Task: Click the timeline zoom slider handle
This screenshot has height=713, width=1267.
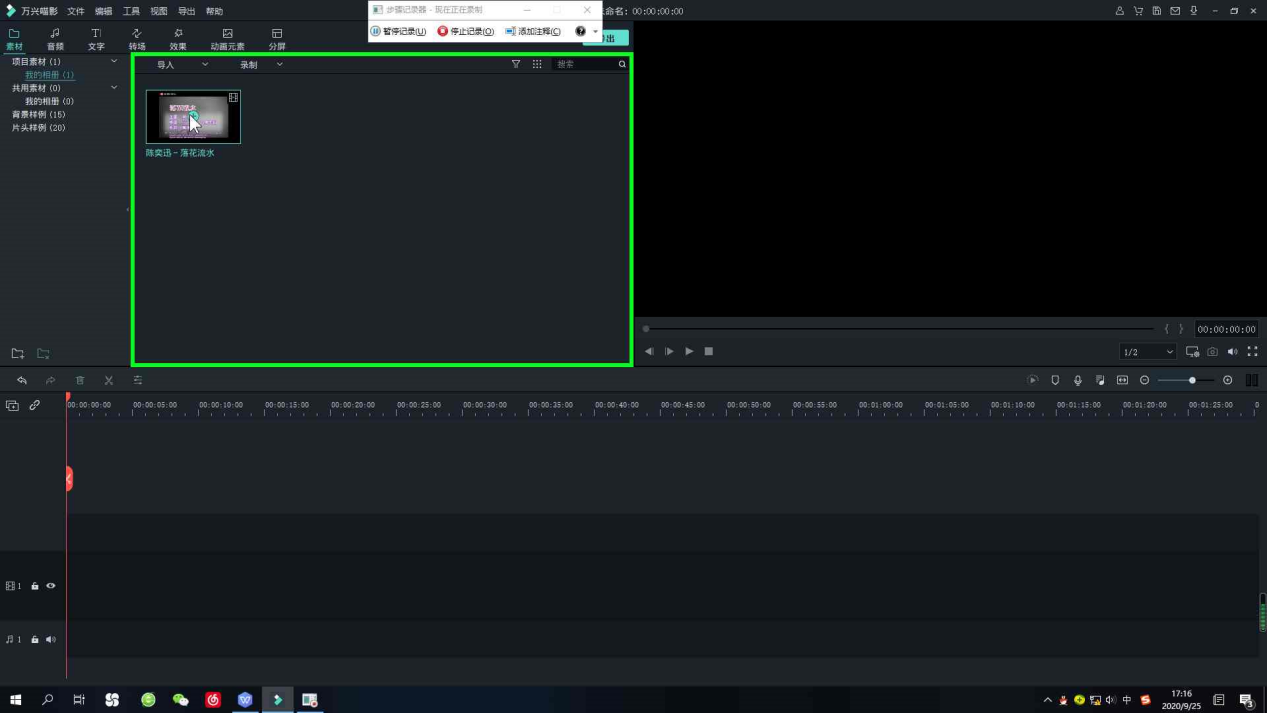Action: (1192, 380)
